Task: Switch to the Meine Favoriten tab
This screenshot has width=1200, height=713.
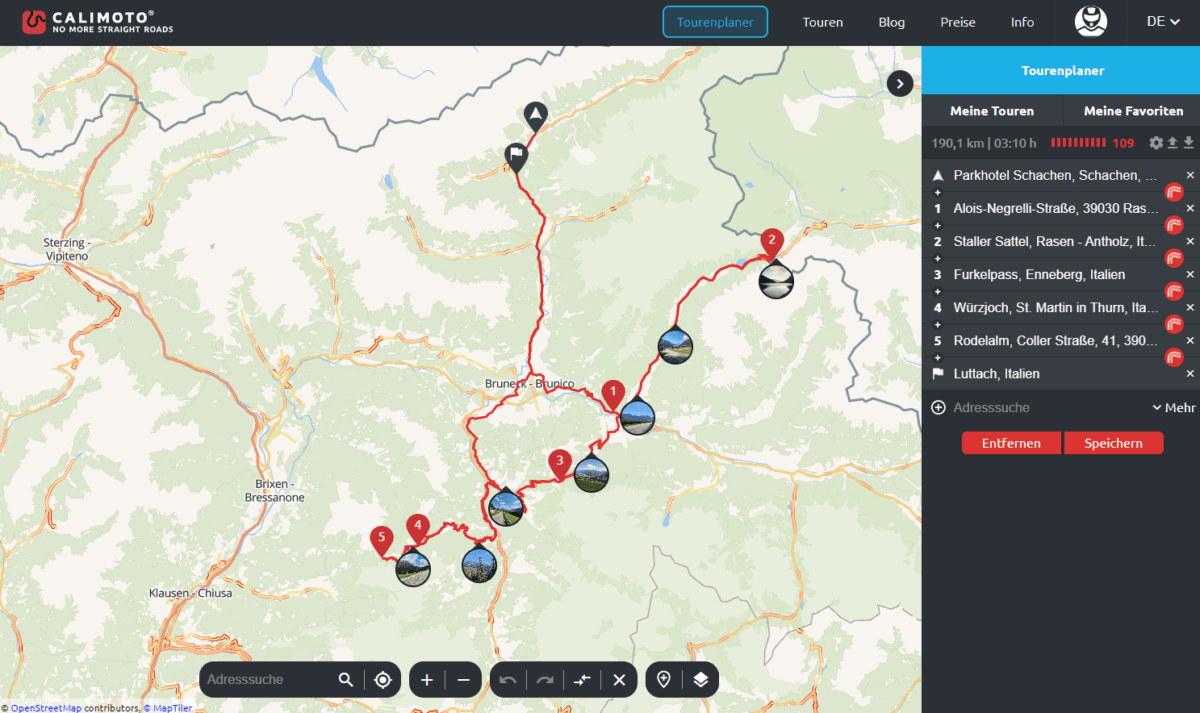Action: (x=1131, y=111)
